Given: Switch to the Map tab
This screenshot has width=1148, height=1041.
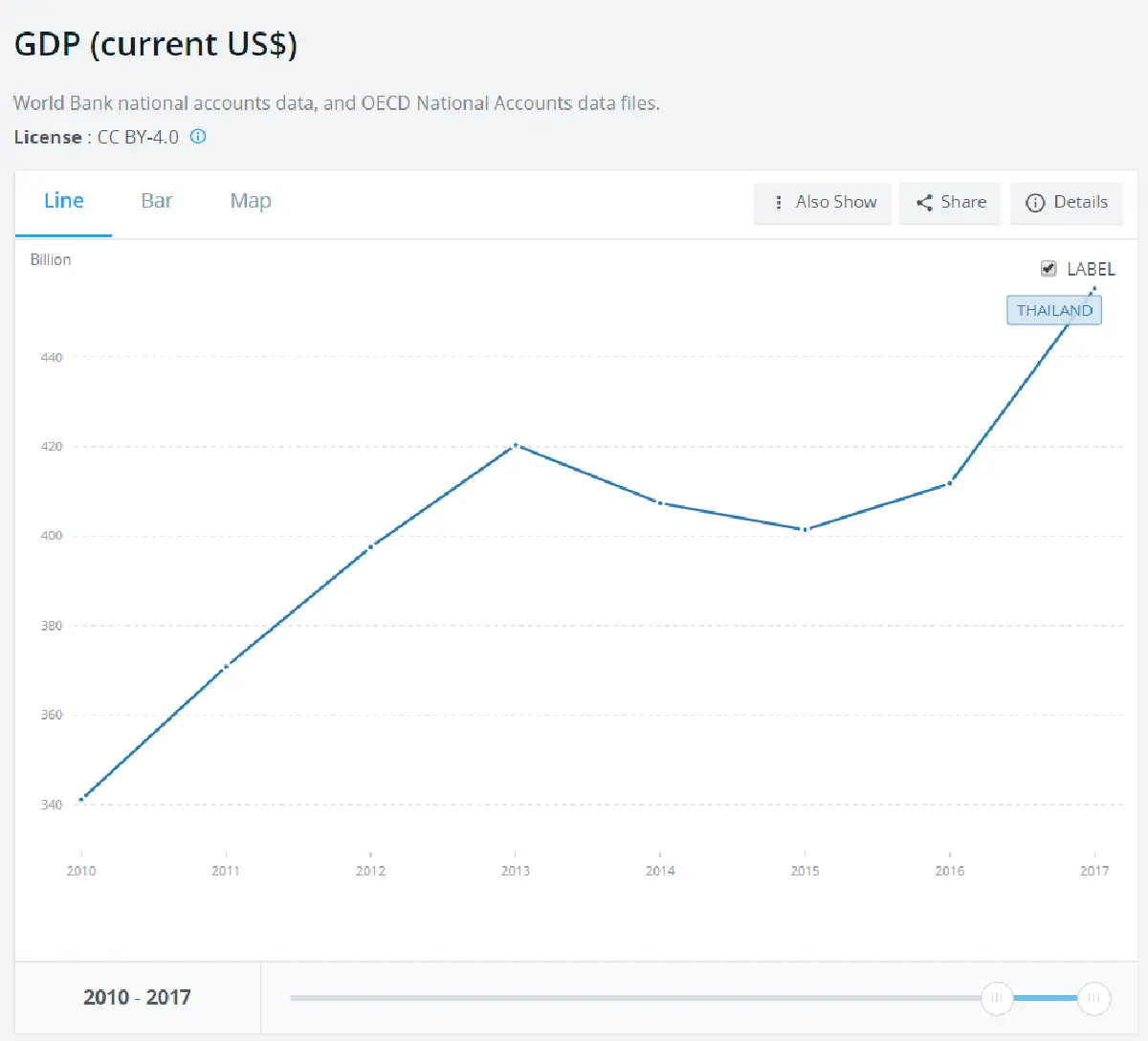Looking at the screenshot, I should tap(251, 201).
